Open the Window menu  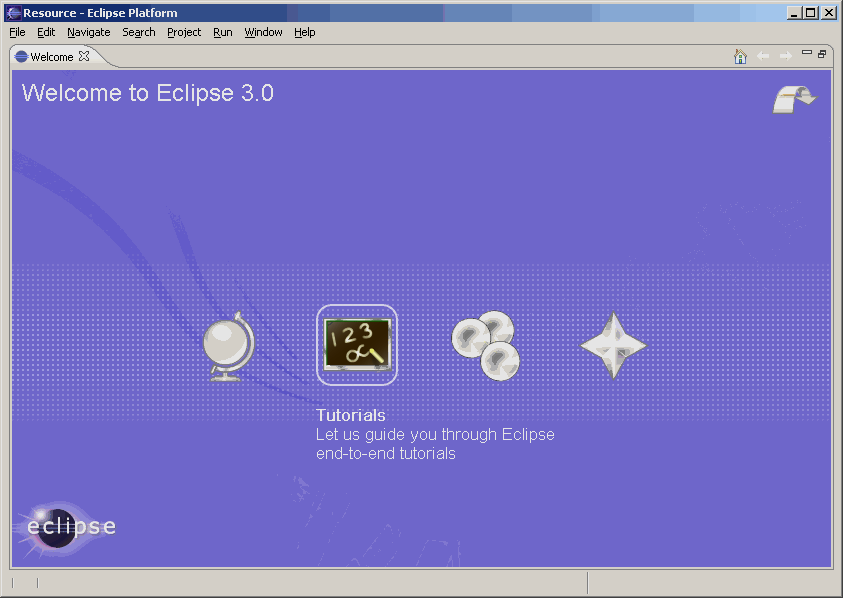(x=263, y=32)
